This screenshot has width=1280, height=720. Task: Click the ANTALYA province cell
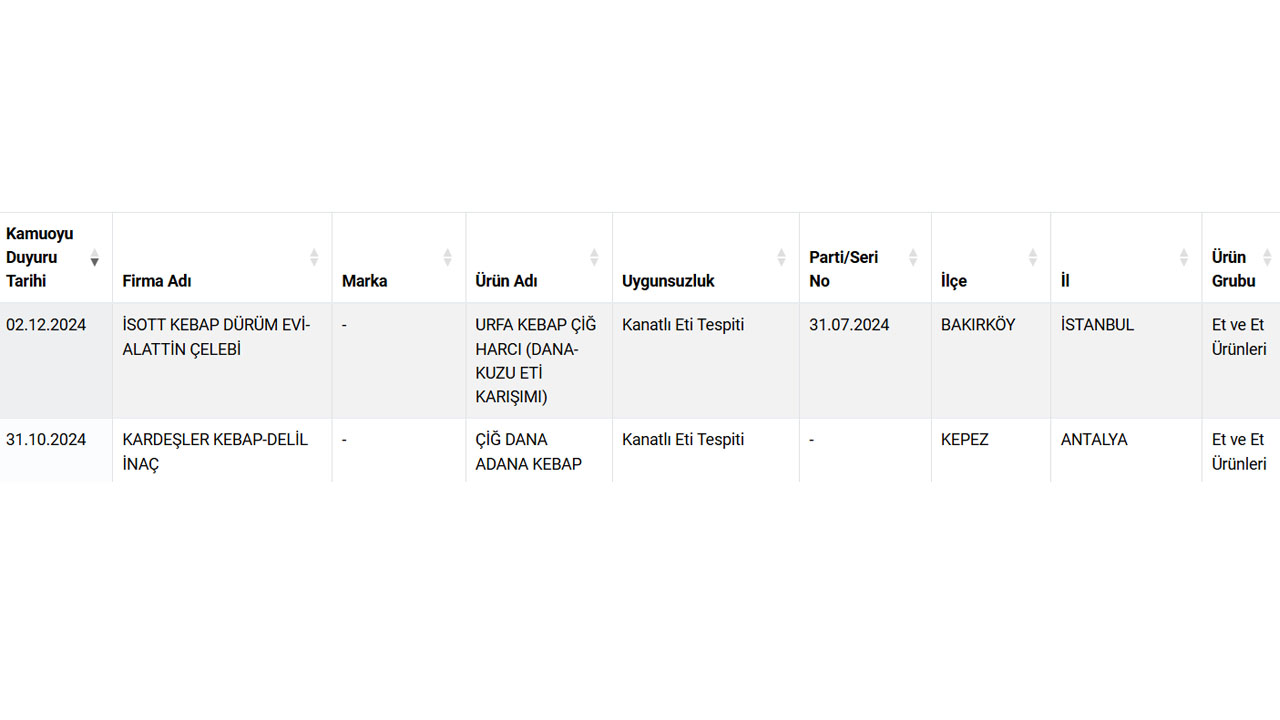tap(1094, 439)
